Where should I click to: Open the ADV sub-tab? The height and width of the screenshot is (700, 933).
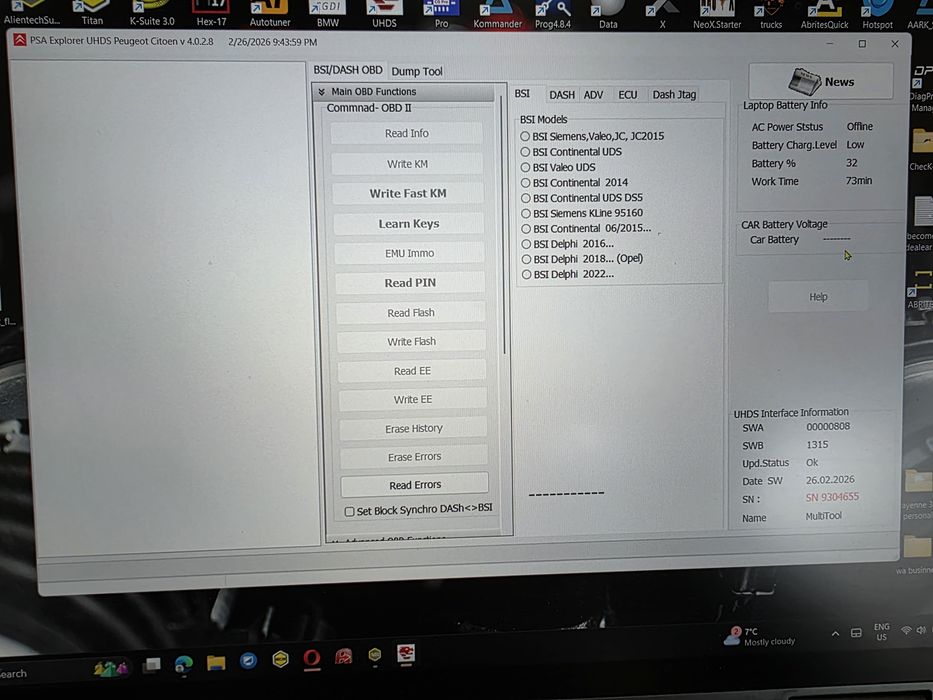pyautogui.click(x=593, y=95)
